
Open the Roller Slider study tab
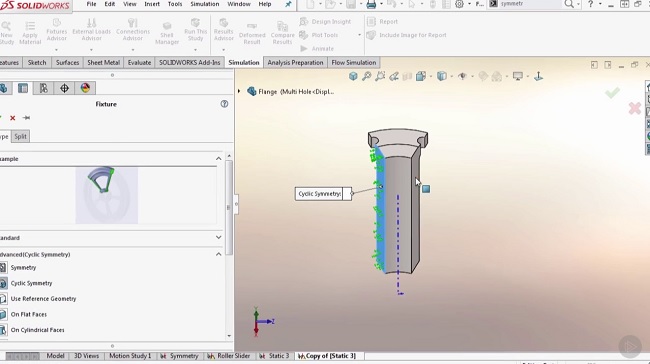(x=228, y=356)
